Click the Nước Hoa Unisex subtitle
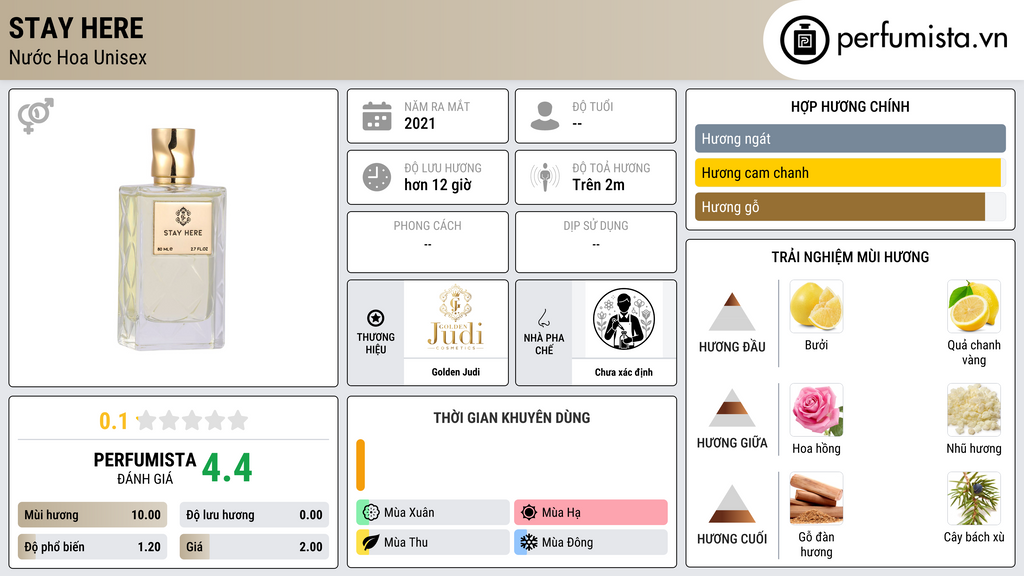Image resolution: width=1024 pixels, height=576 pixels. coord(78,57)
